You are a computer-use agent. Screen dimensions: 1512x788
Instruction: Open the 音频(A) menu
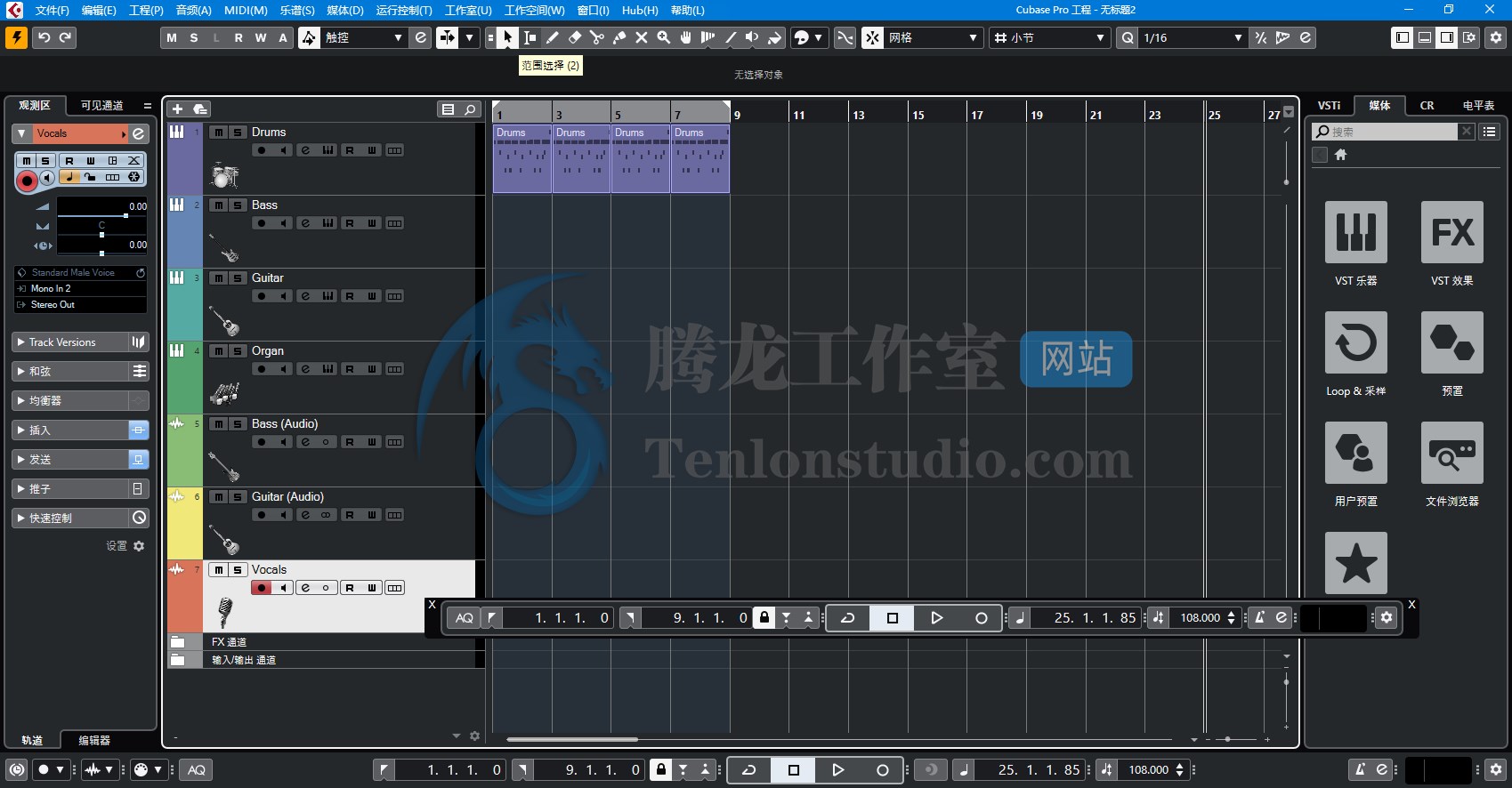pyautogui.click(x=193, y=10)
